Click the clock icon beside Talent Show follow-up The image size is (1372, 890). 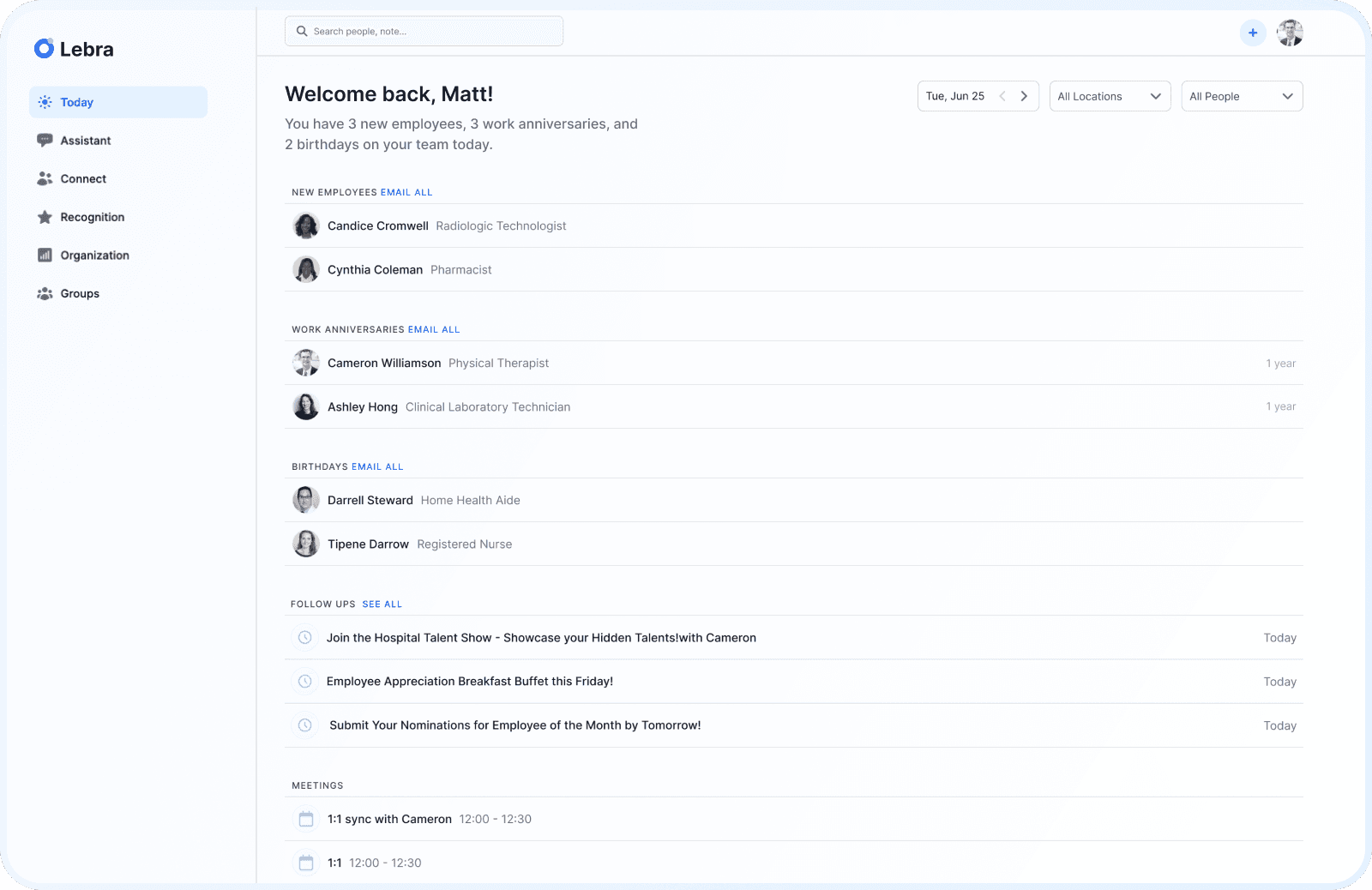click(x=304, y=638)
